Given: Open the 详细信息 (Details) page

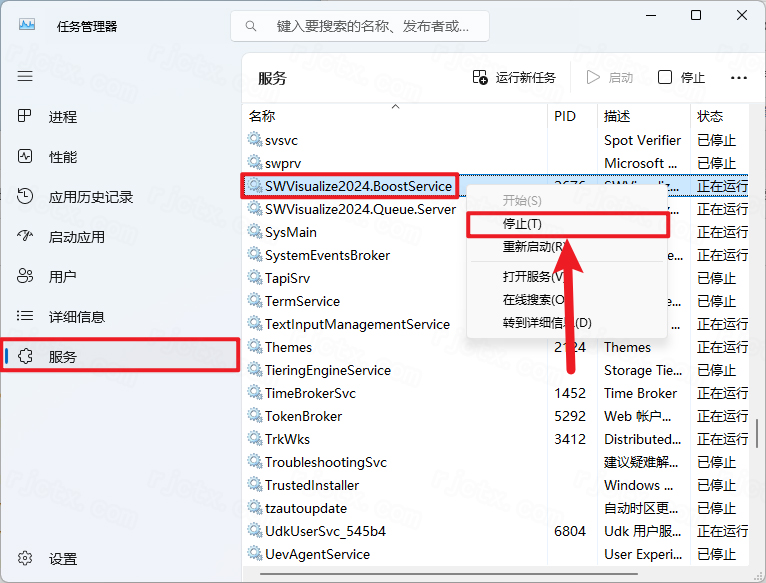Looking at the screenshot, I should pyautogui.click(x=76, y=317).
